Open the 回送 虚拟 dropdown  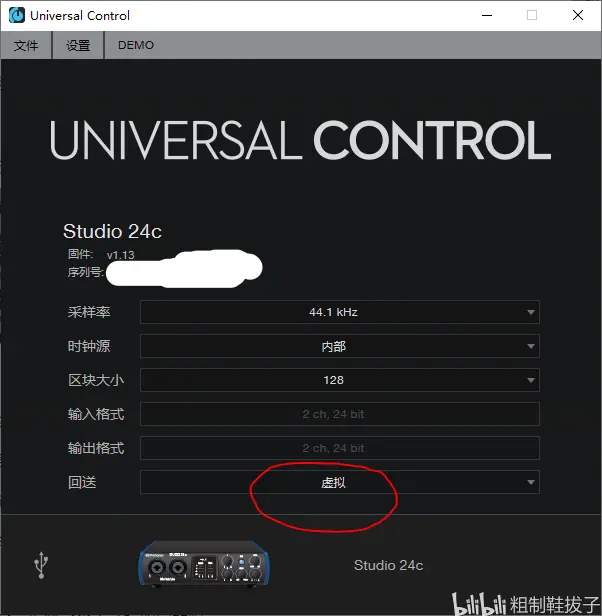point(340,482)
